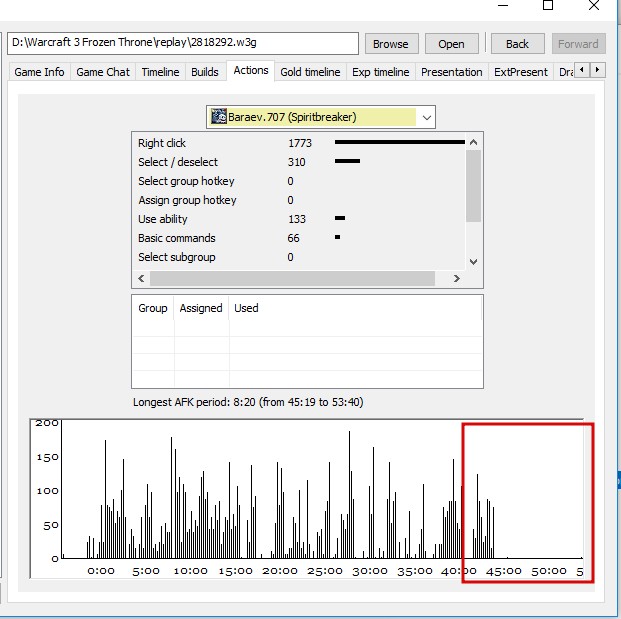This screenshot has height=619, width=621.
Task: Select the Basic commands row
Action: click(299, 238)
